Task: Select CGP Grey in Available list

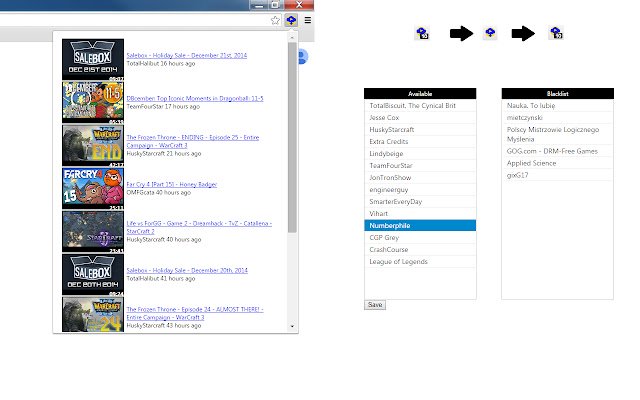Action: 420,238
